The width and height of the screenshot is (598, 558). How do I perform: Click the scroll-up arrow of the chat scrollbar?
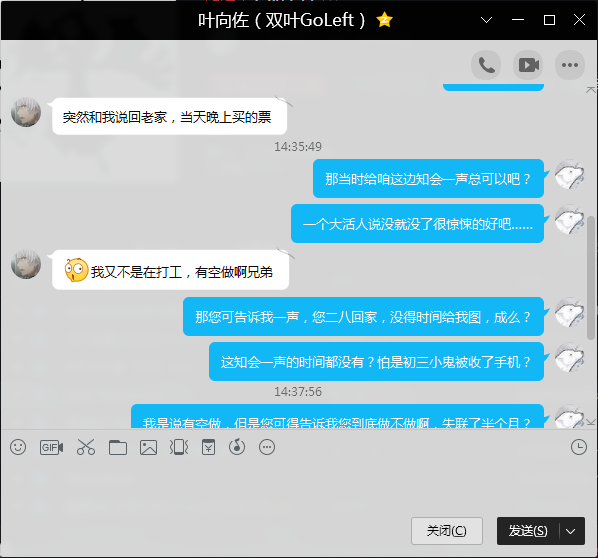pyautogui.click(x=591, y=90)
